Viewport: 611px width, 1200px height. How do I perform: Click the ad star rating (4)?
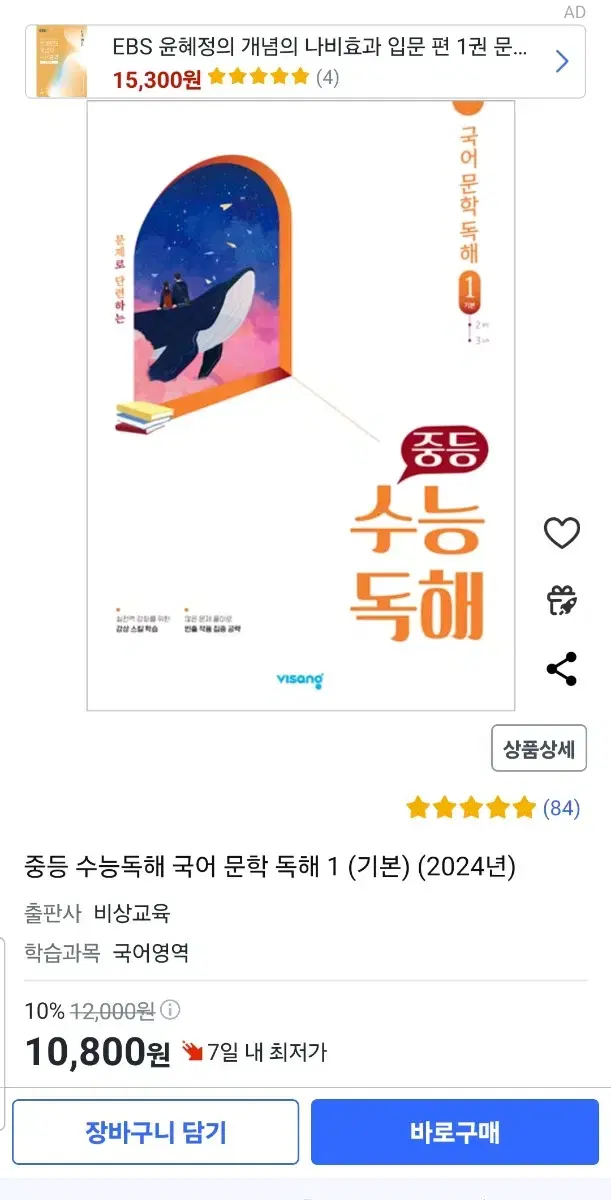tap(273, 77)
